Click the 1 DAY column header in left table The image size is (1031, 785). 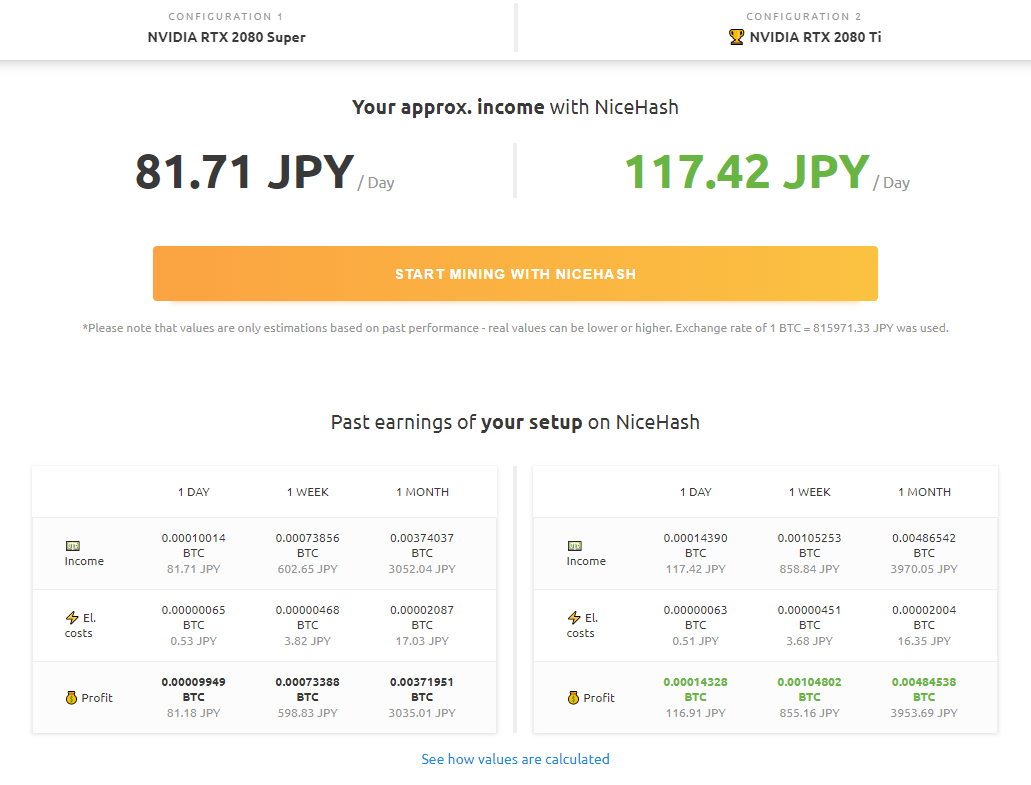[193, 492]
